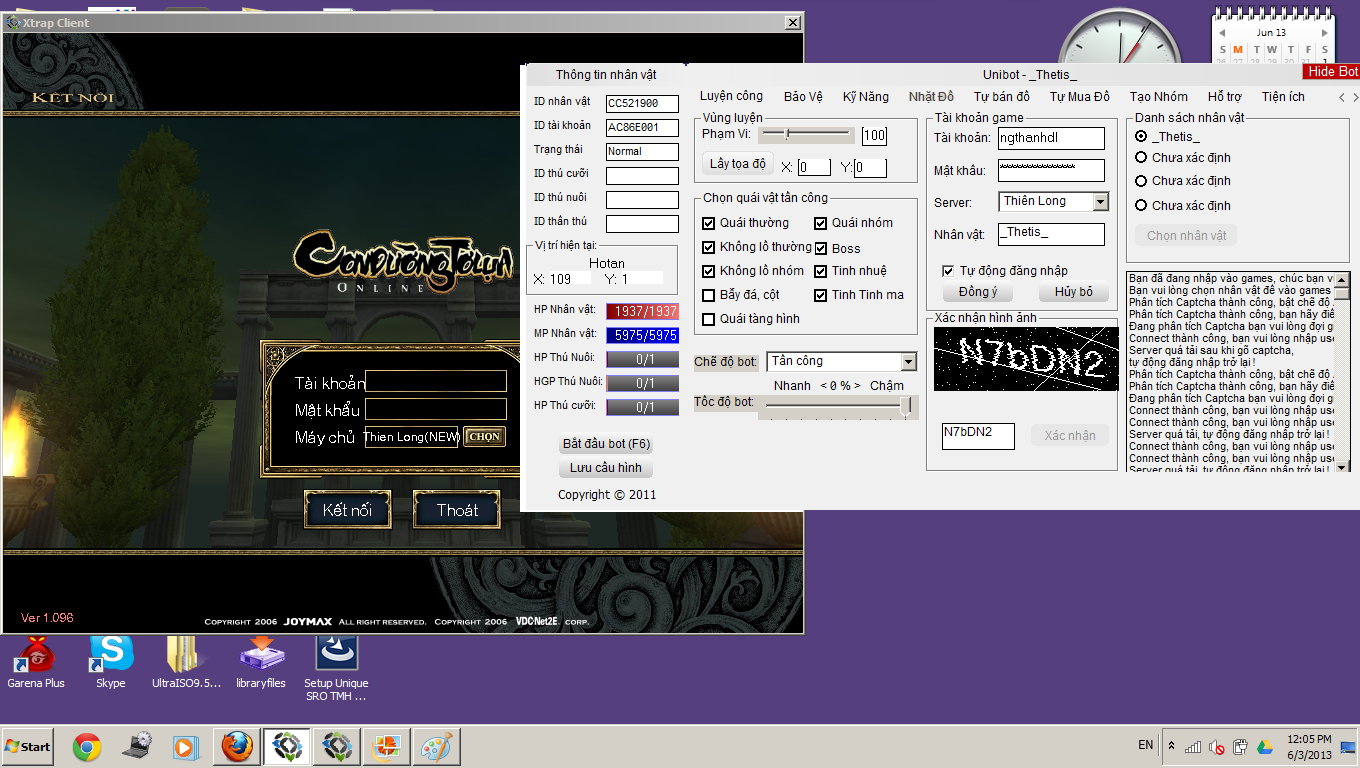Open Windows Media Player from taskbar

coord(186,747)
